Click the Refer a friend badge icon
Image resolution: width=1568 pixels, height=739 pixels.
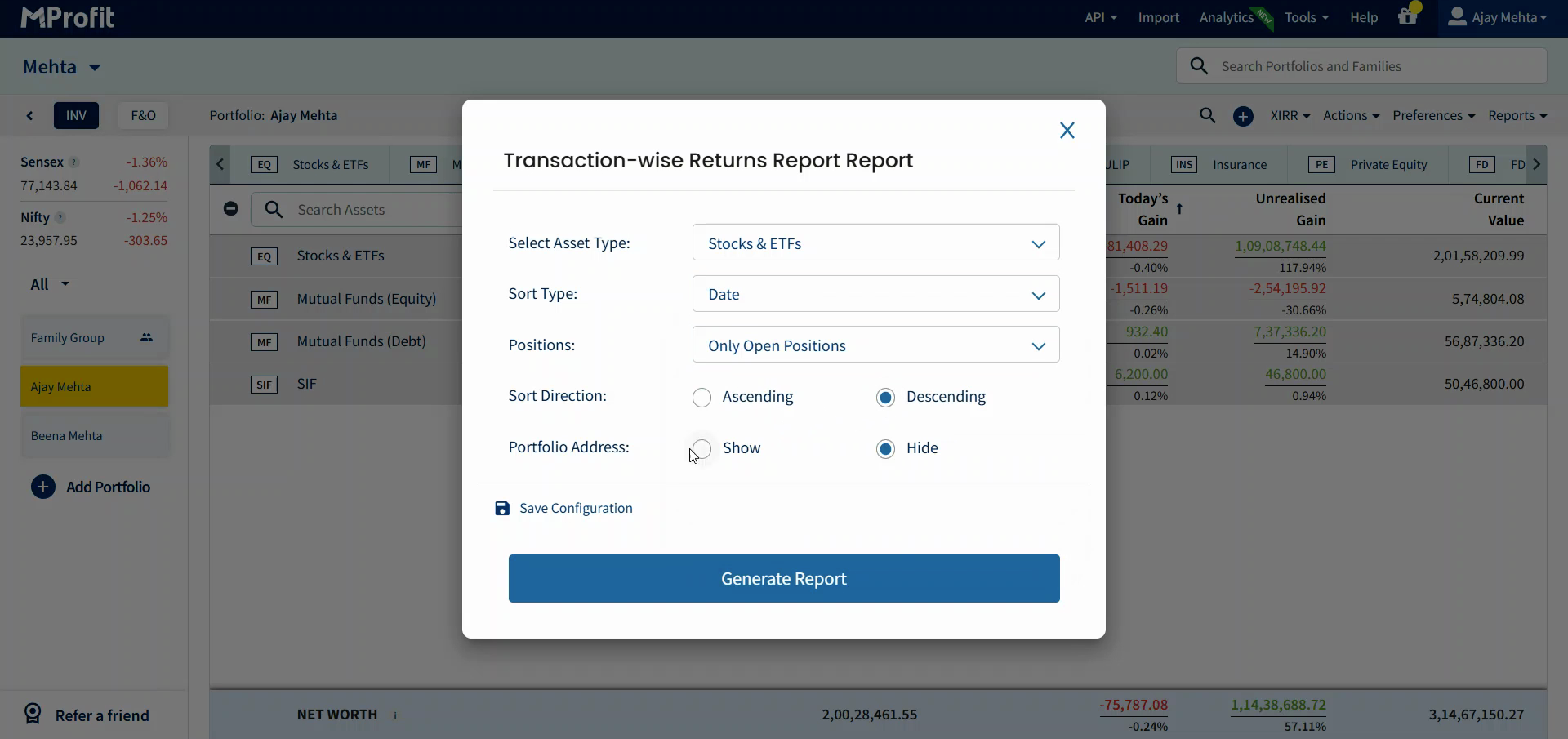[x=33, y=715]
